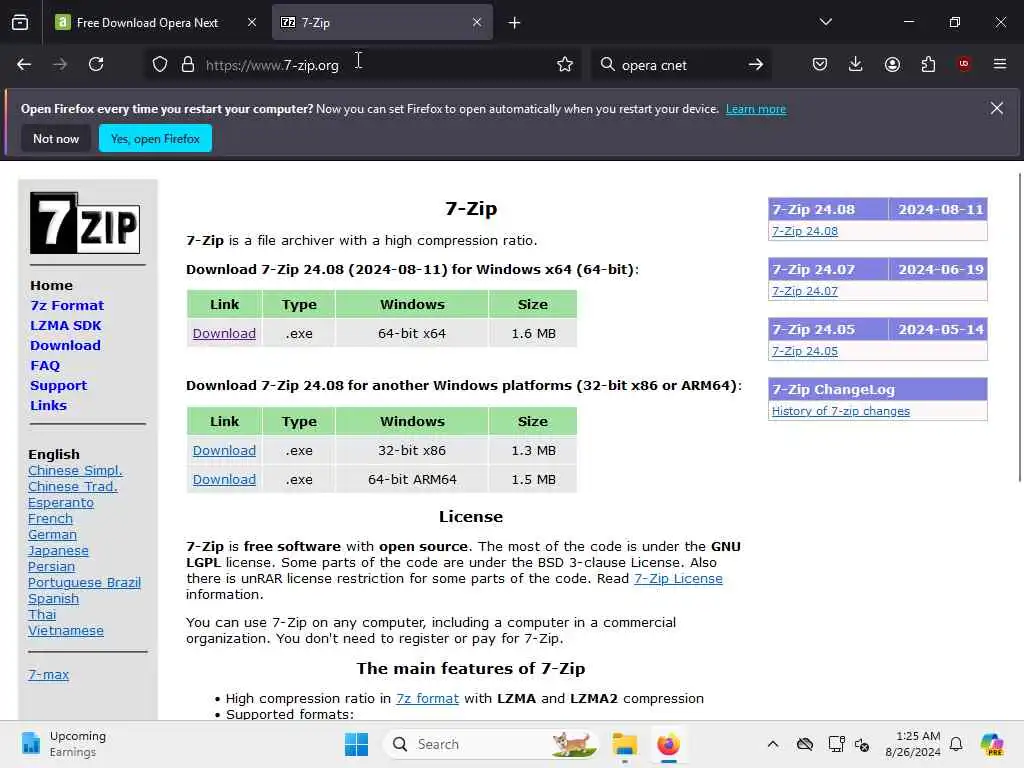This screenshot has width=1024, height=768.
Task: Open File Explorer from the taskbar
Action: [624, 744]
